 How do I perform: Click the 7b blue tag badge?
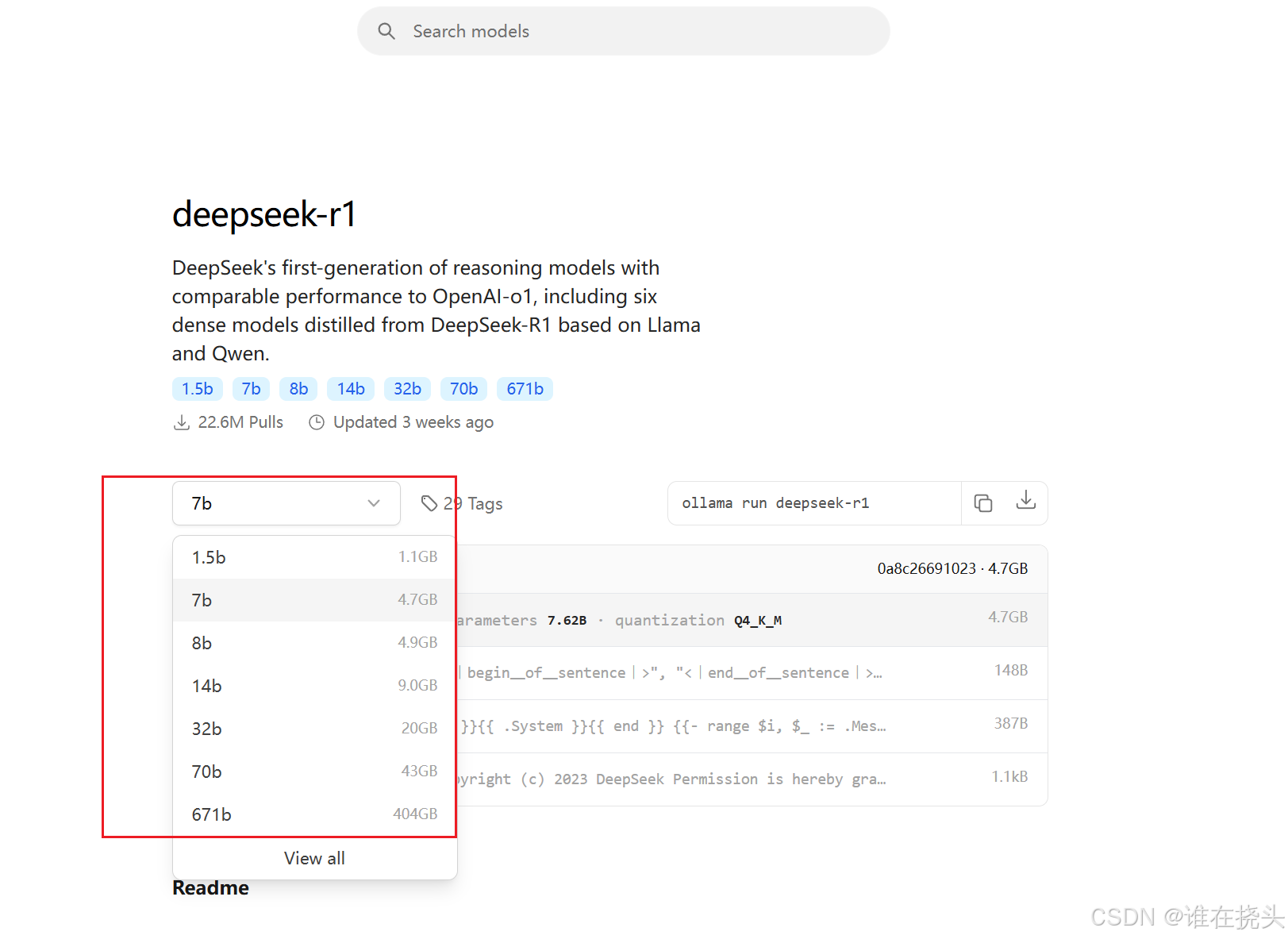[x=252, y=389]
